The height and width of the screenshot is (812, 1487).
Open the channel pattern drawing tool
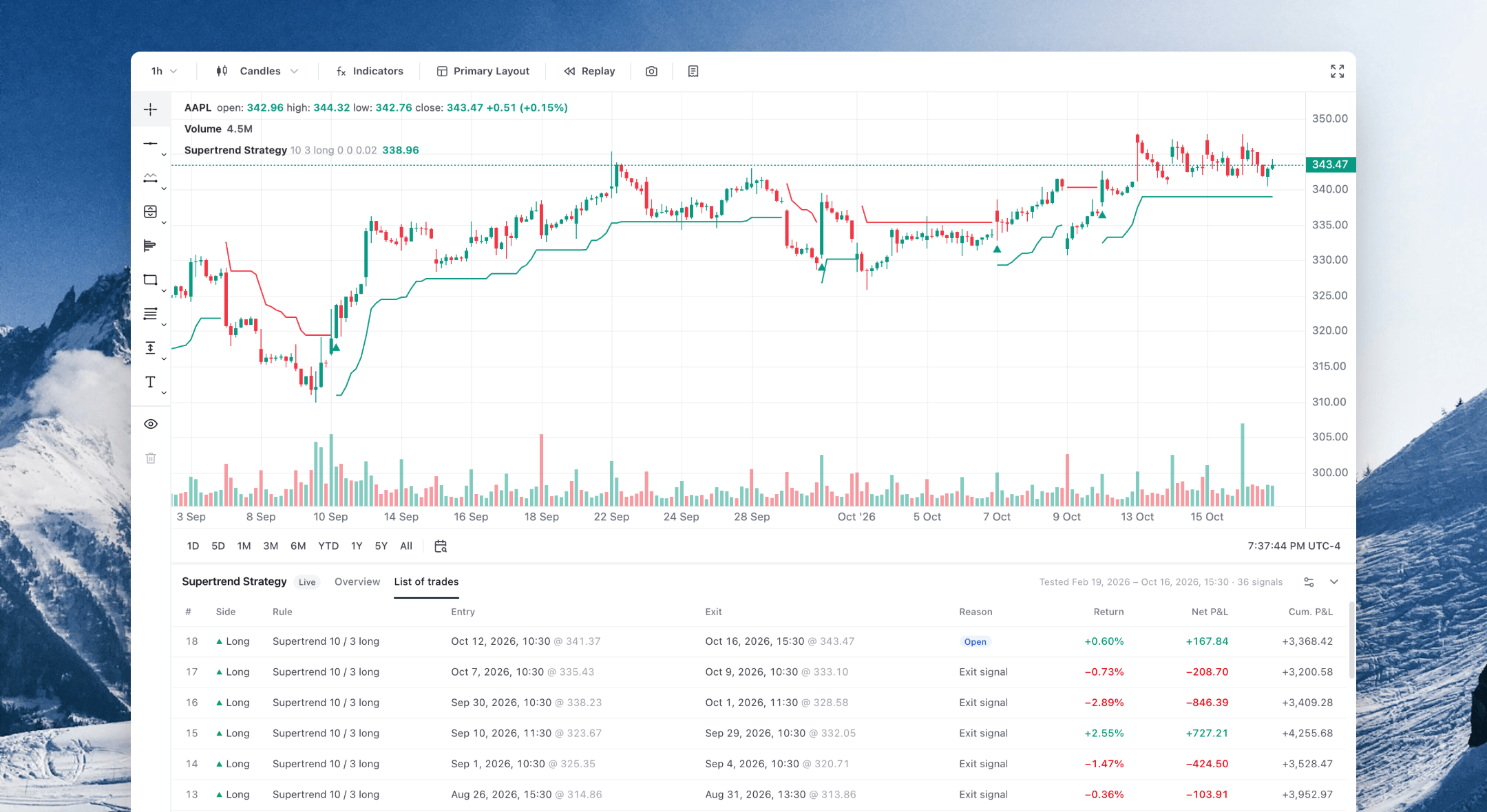tap(150, 178)
